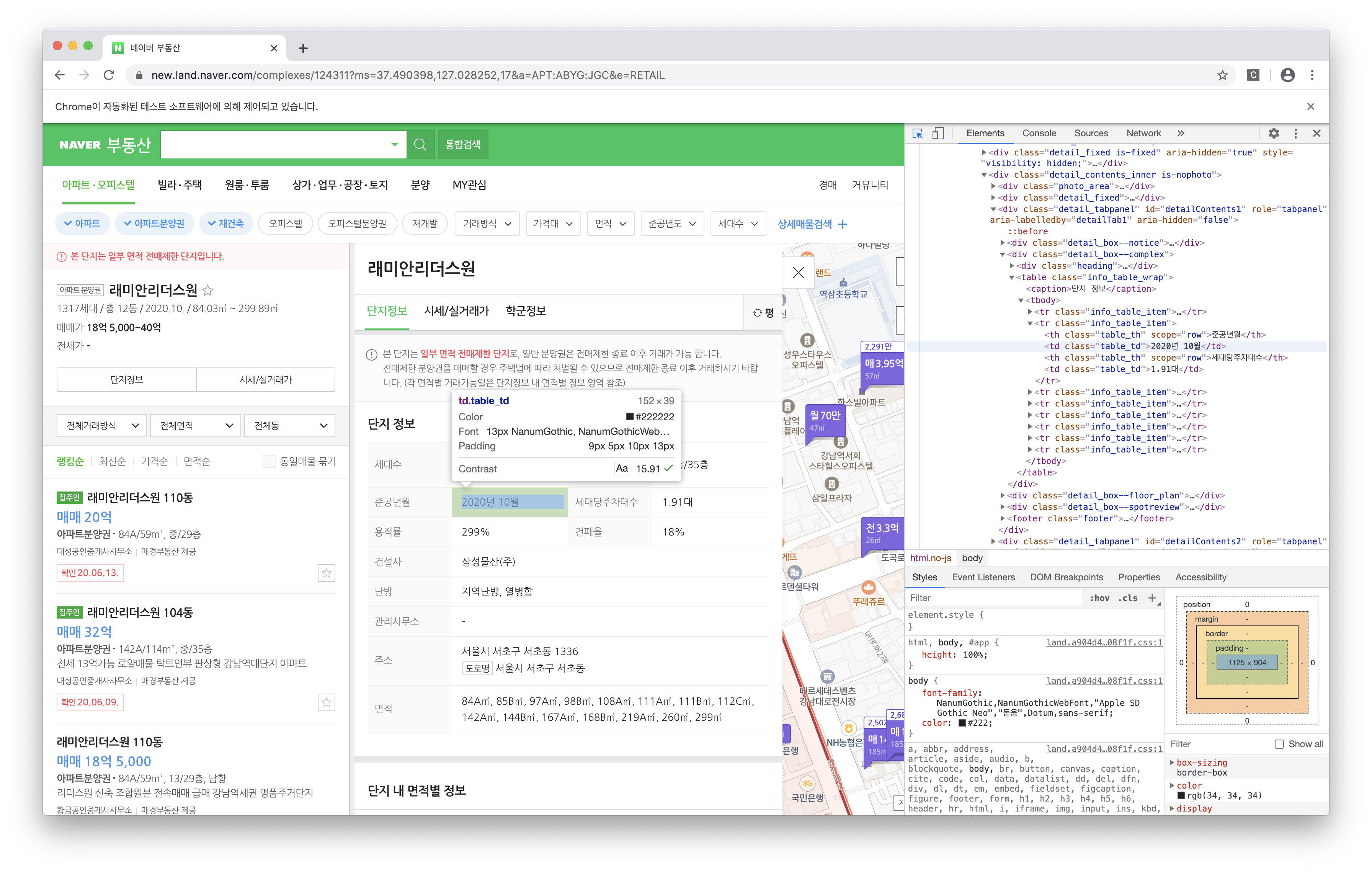The image size is (1372, 872).
Task: Show more DevTools tabs chevron
Action: pyautogui.click(x=1181, y=133)
